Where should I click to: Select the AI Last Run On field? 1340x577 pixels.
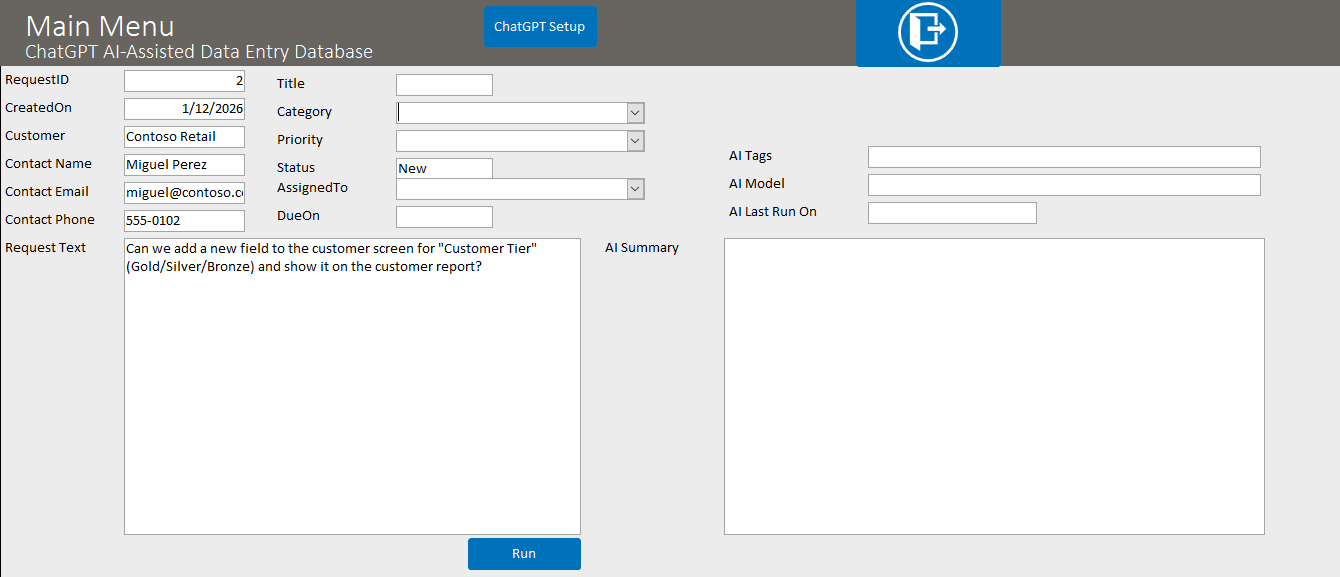pyautogui.click(x=952, y=213)
